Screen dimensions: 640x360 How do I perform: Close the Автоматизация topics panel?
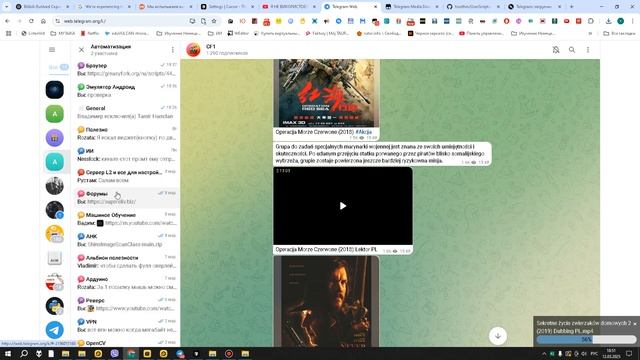tap(81, 50)
